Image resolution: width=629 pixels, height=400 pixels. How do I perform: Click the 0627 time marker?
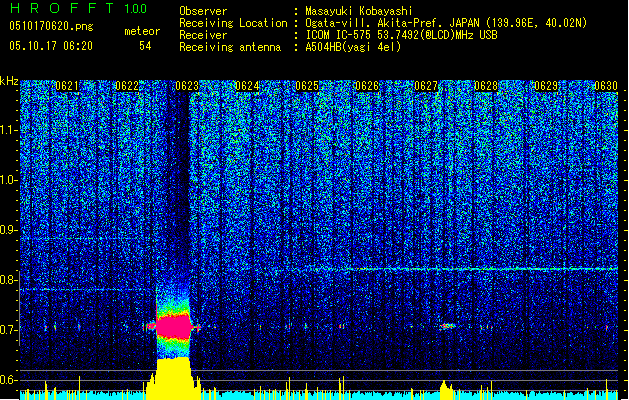(427, 86)
